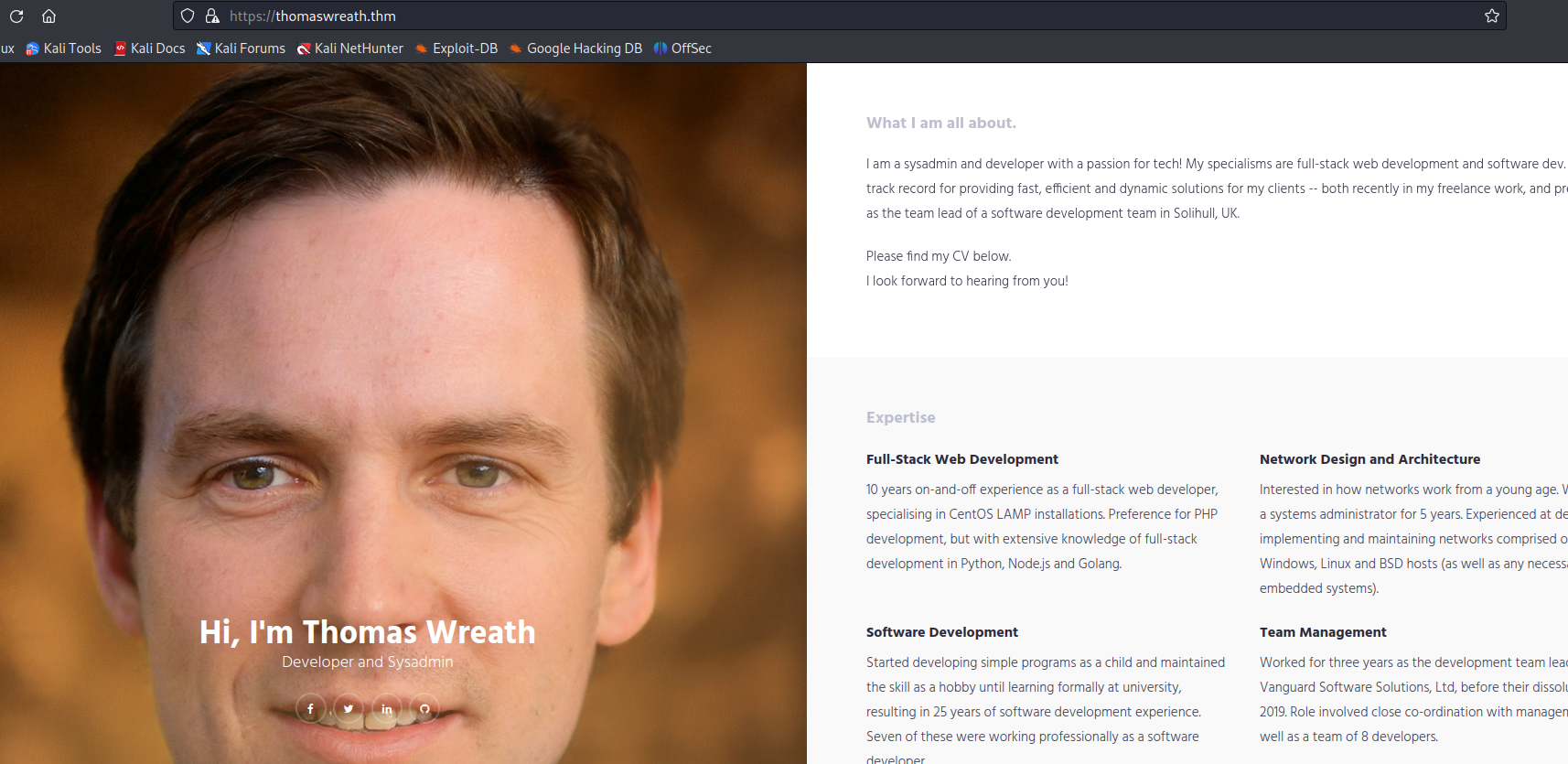Open the OffSec bookmark
The image size is (1568, 764).
pos(683,48)
